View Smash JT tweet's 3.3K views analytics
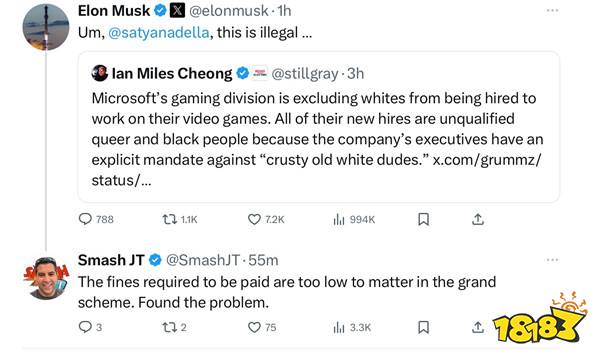This screenshot has height=360, width=600. [339, 327]
